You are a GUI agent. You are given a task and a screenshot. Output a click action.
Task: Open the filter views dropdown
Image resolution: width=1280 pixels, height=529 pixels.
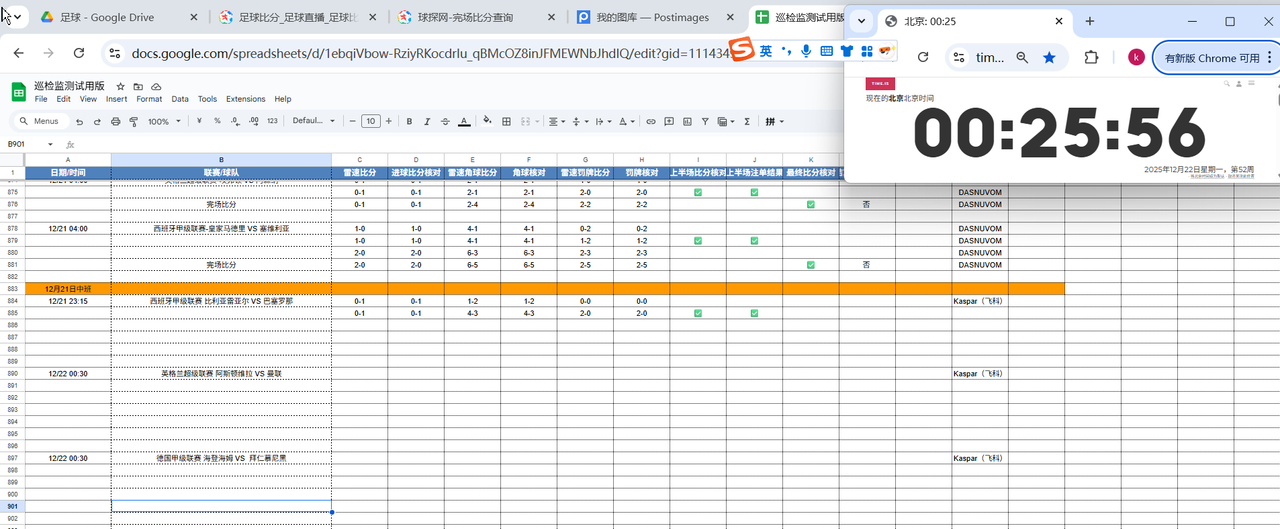tap(725, 121)
